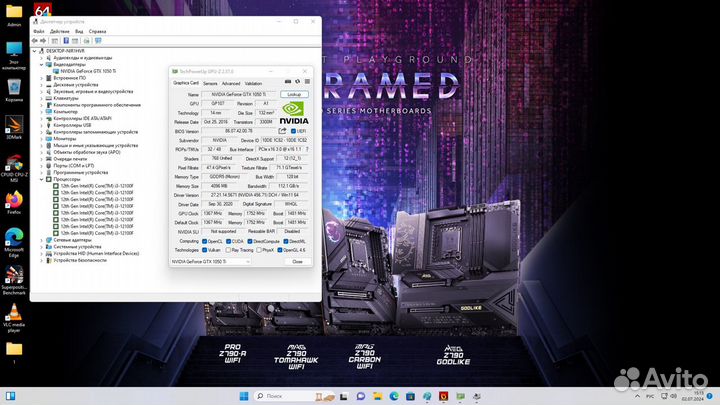Expand the Сетевые адаптеры node
The image size is (720, 405).
pyautogui.click(x=41, y=240)
